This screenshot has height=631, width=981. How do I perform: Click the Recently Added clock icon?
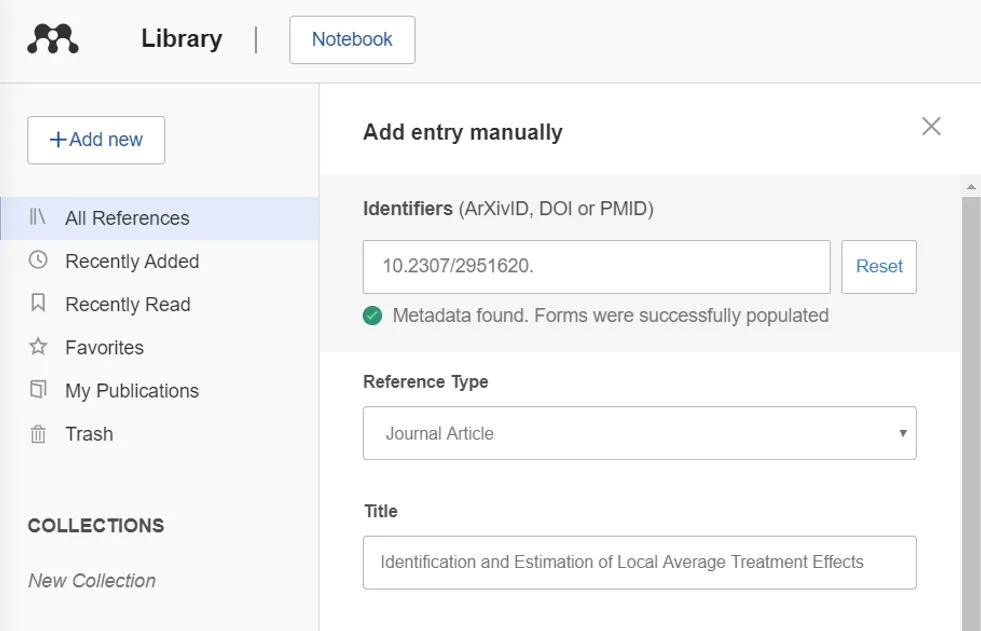tap(38, 260)
